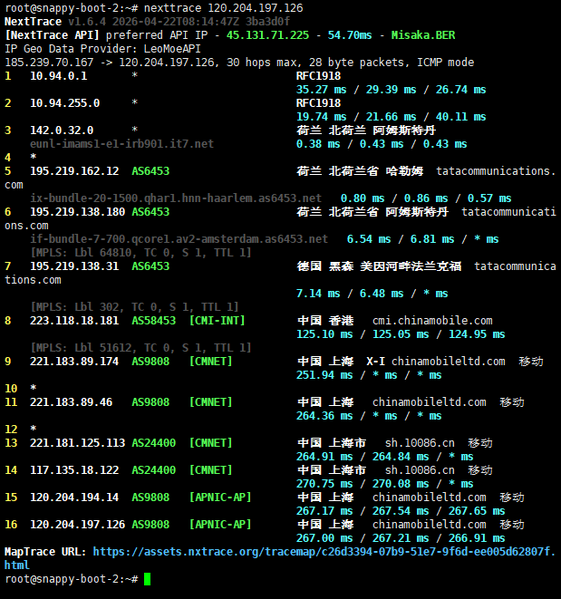Click the 267.00 ms latency value
The width and height of the screenshot is (561, 599).
point(325,538)
